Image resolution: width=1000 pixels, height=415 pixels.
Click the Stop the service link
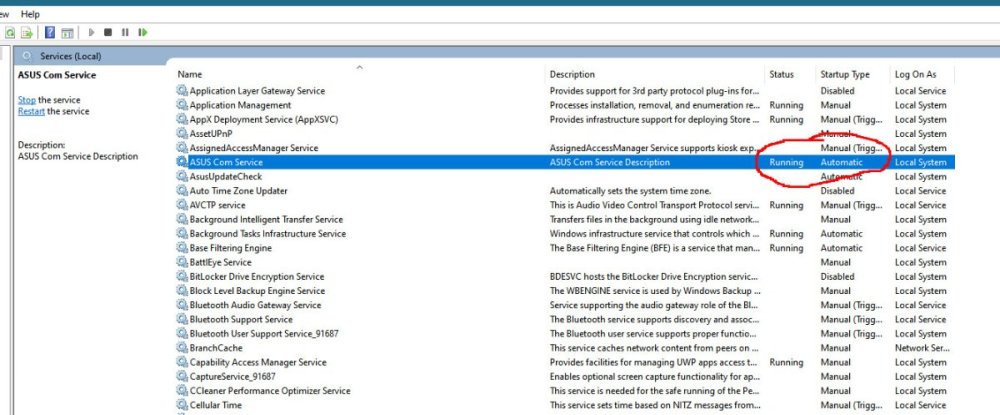coord(27,100)
